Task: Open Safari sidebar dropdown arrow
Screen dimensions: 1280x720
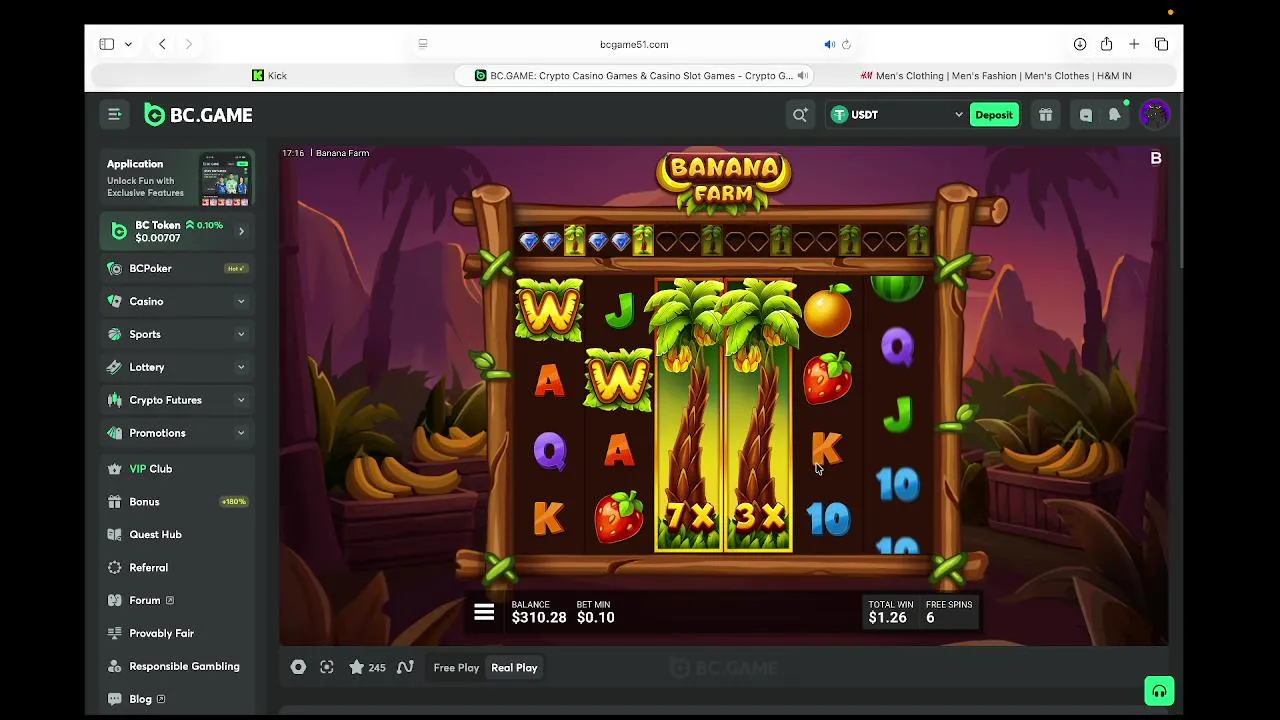Action: pyautogui.click(x=128, y=44)
